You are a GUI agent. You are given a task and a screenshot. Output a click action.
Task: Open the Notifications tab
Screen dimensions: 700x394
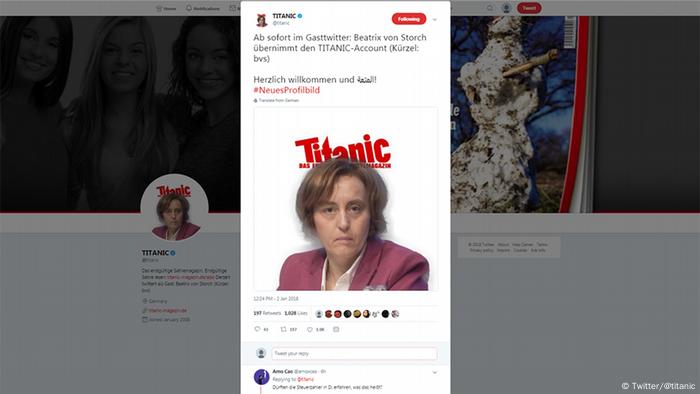point(203,8)
